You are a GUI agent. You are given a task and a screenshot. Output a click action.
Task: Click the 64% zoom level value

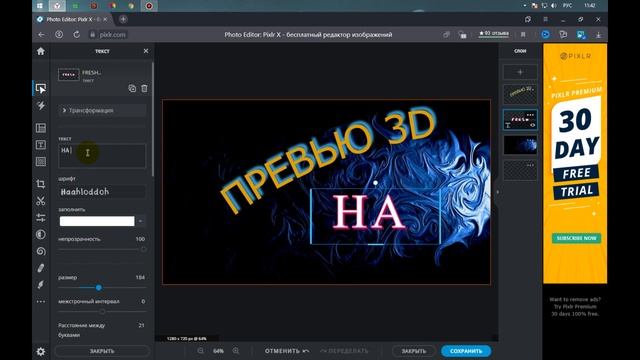point(218,351)
